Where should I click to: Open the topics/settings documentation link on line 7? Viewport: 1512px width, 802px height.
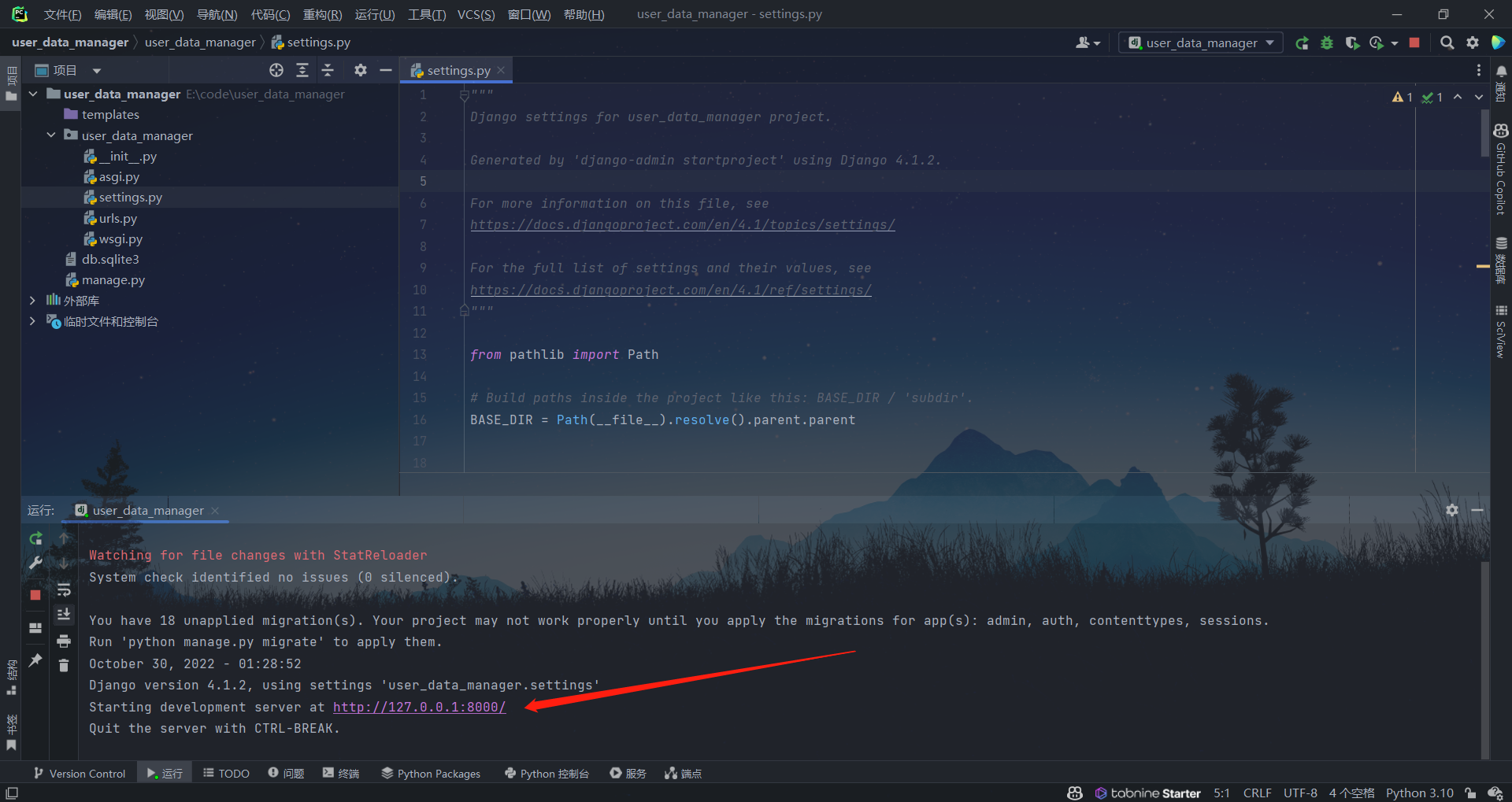683,225
